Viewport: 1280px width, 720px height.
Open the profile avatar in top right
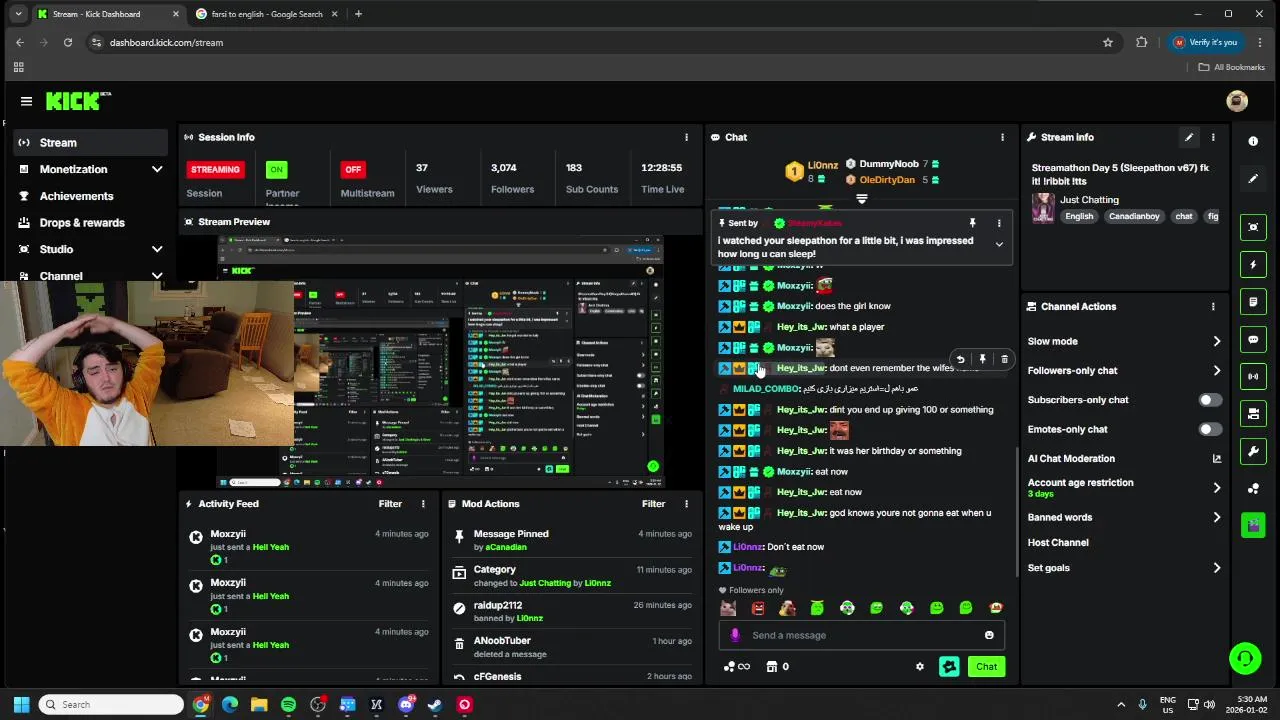(x=1237, y=101)
